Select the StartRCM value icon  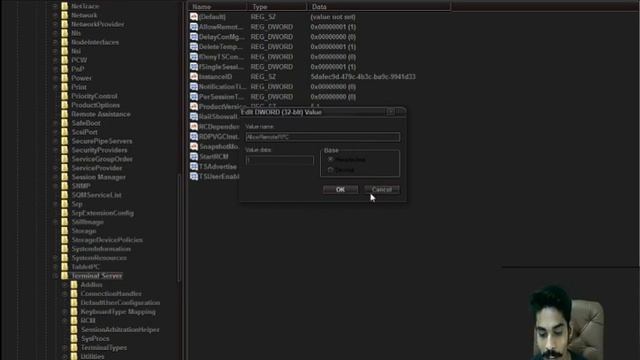tap(194, 156)
